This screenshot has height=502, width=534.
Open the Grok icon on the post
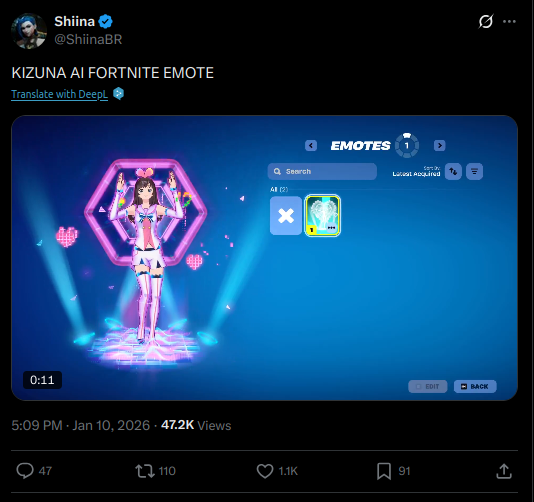485,21
